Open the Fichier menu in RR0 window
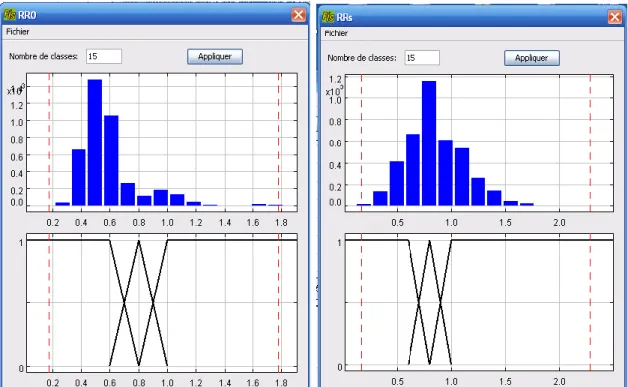 pos(18,32)
